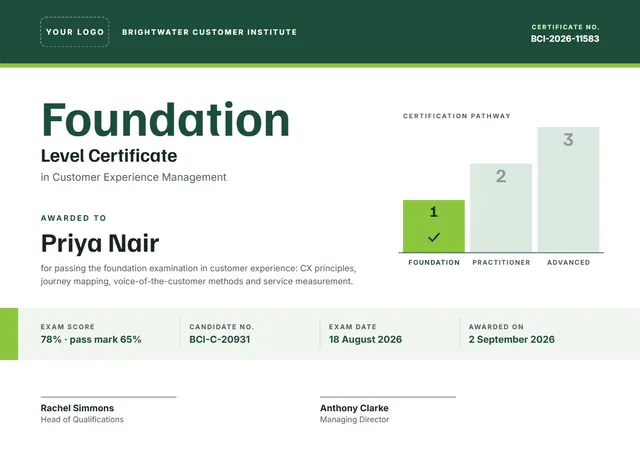Click the AWARDED ON label
The height and width of the screenshot is (453, 640).
point(496,327)
